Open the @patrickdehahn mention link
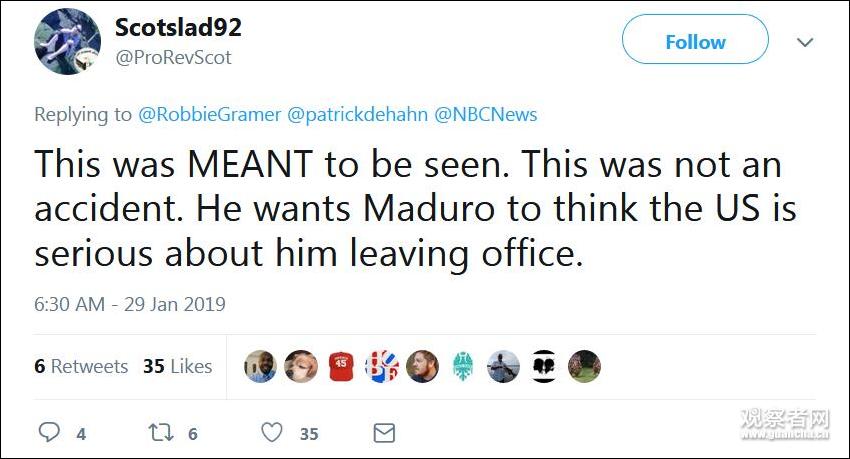 click(357, 114)
